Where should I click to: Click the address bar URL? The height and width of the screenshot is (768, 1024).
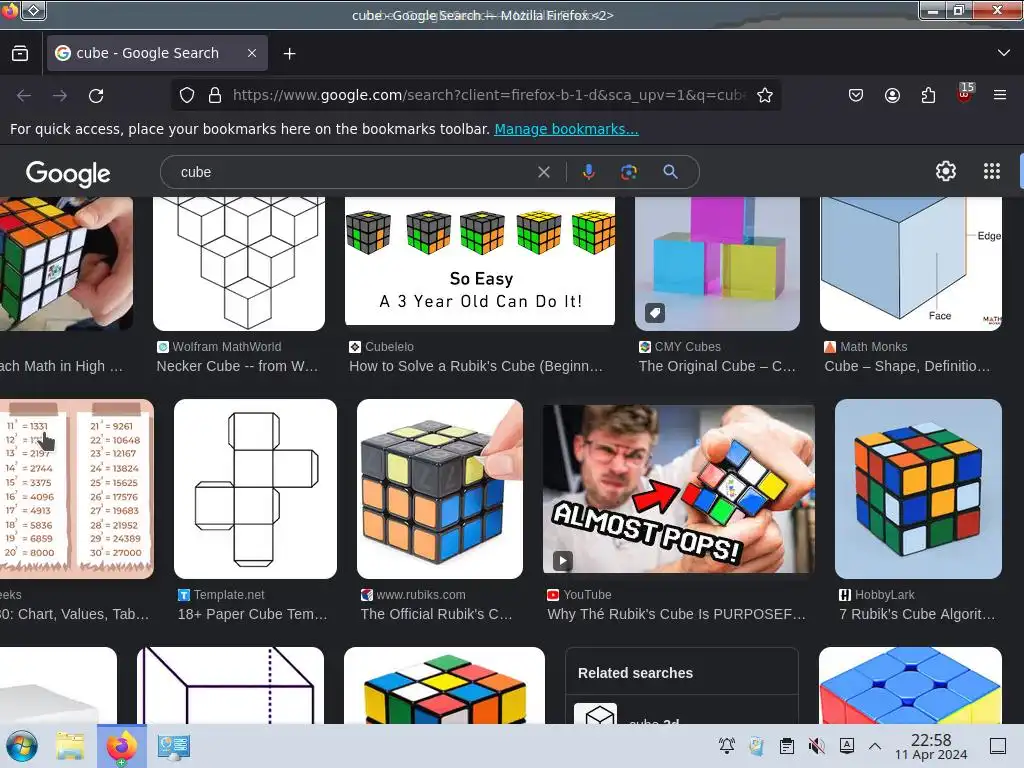click(x=490, y=95)
